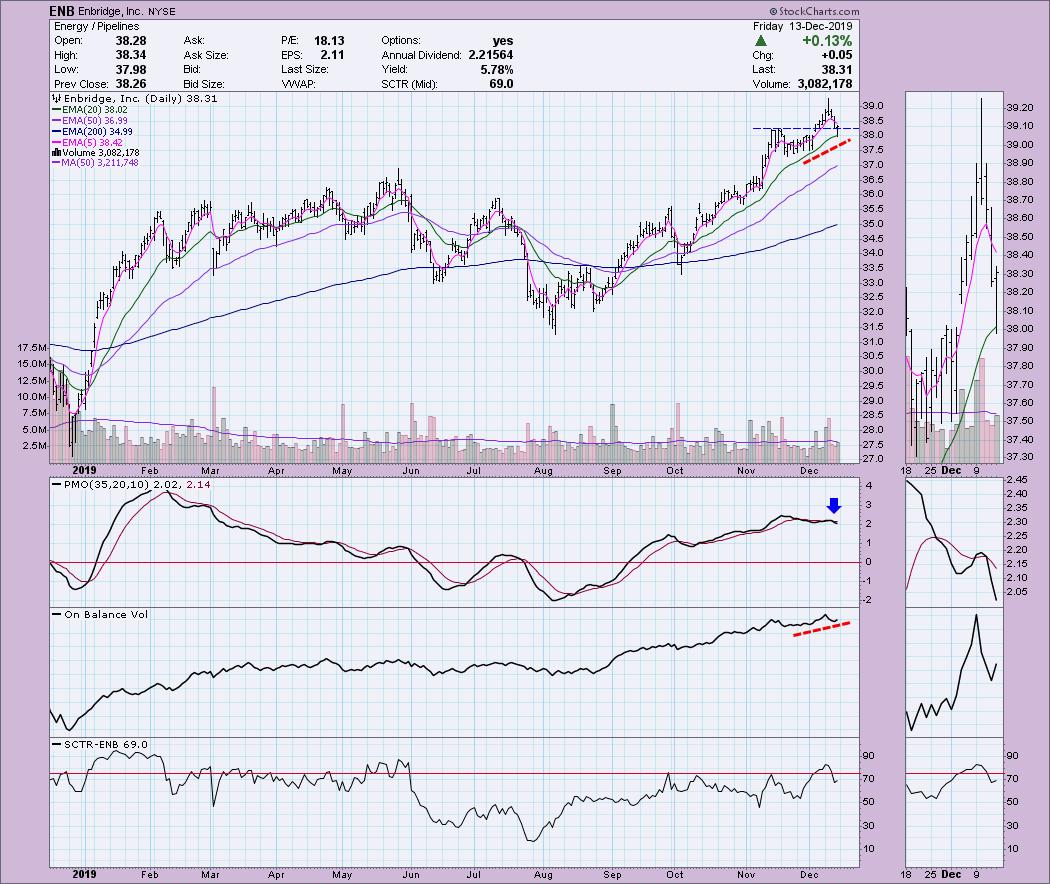Select the EMA(200) dark blue line swatch
Viewport: 1050px width, 884px height.
(56, 132)
